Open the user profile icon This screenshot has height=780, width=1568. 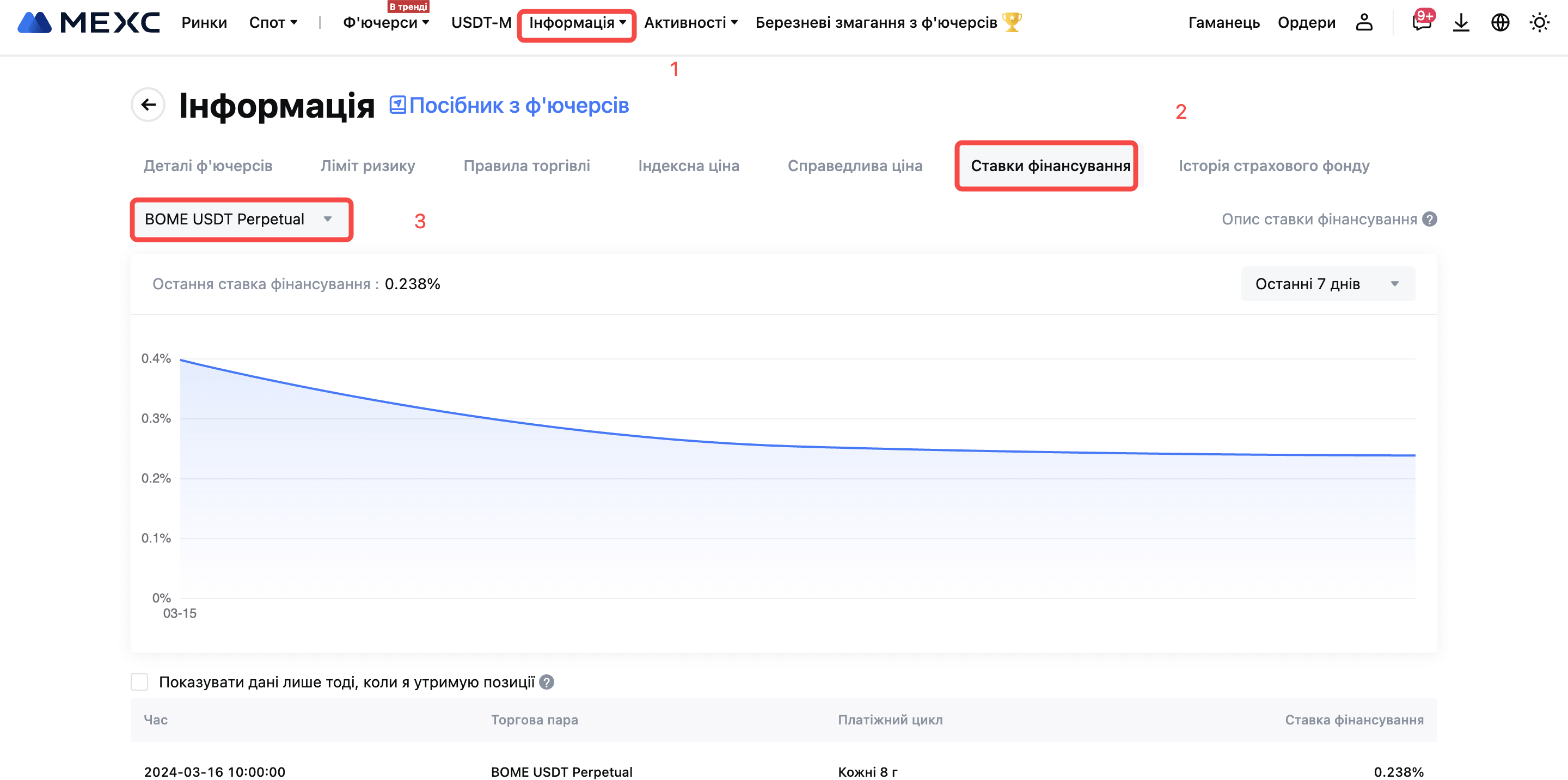pyautogui.click(x=1364, y=22)
